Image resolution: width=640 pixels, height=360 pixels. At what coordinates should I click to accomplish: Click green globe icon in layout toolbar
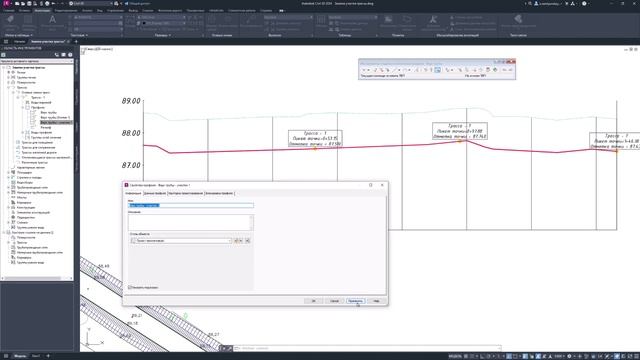pos(495,70)
